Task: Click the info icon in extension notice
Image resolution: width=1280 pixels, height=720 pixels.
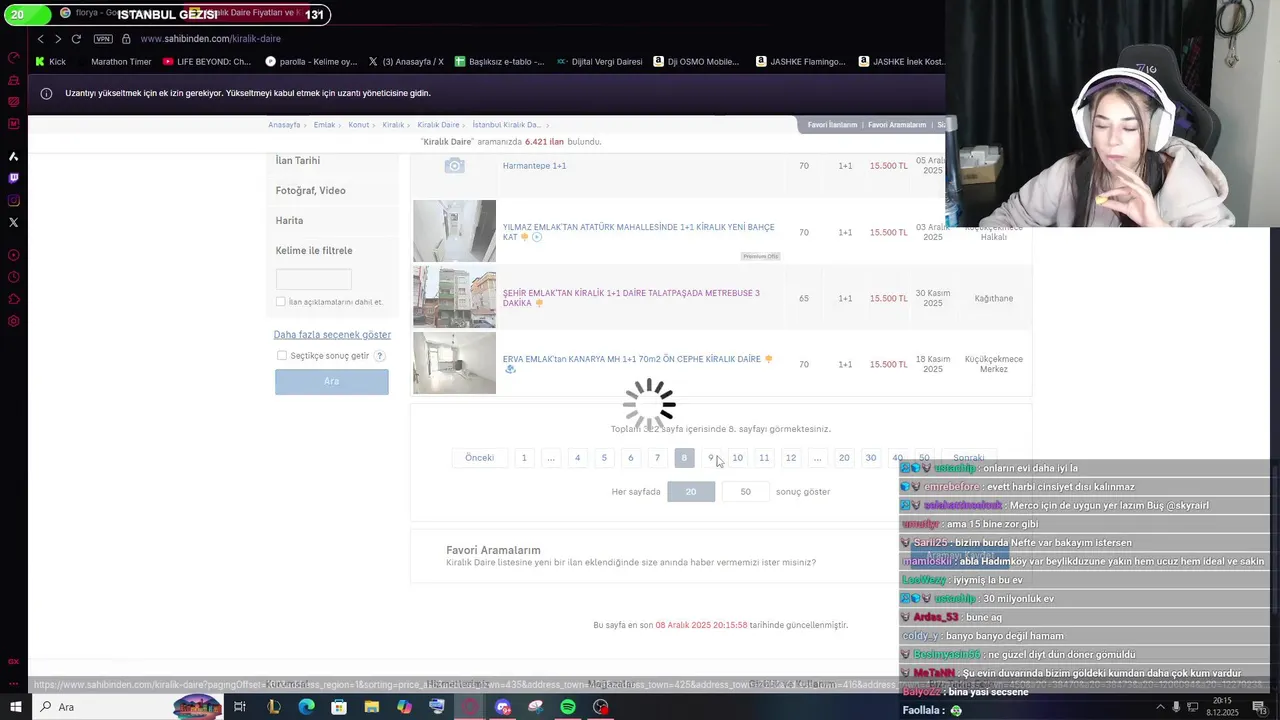Action: point(46,93)
